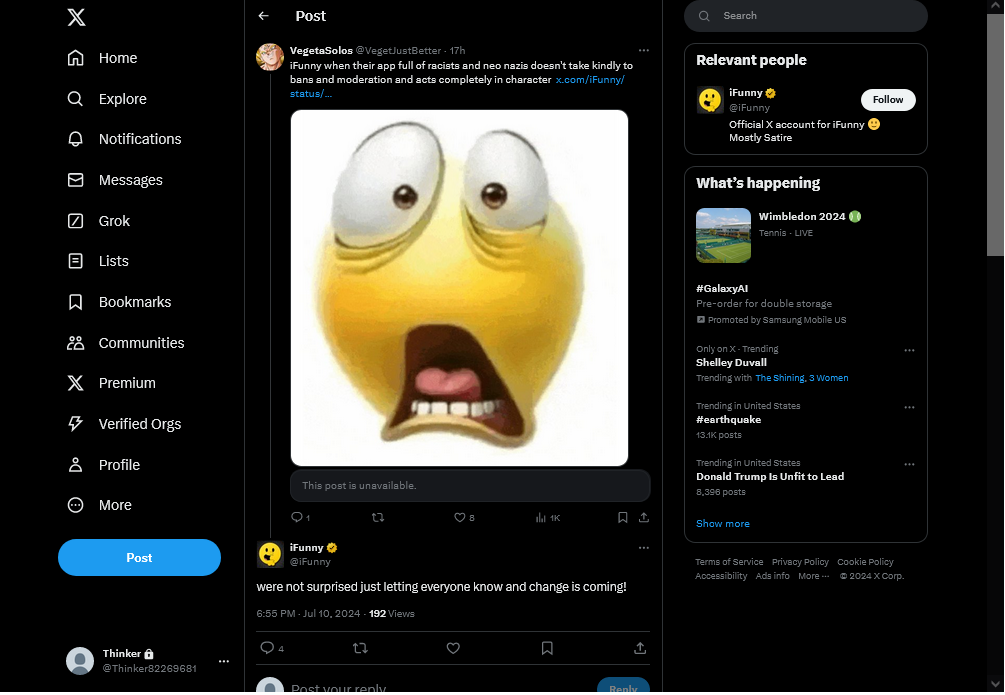1005x695 pixels.
Task: Open Lists from the sidebar
Action: coord(98,262)
